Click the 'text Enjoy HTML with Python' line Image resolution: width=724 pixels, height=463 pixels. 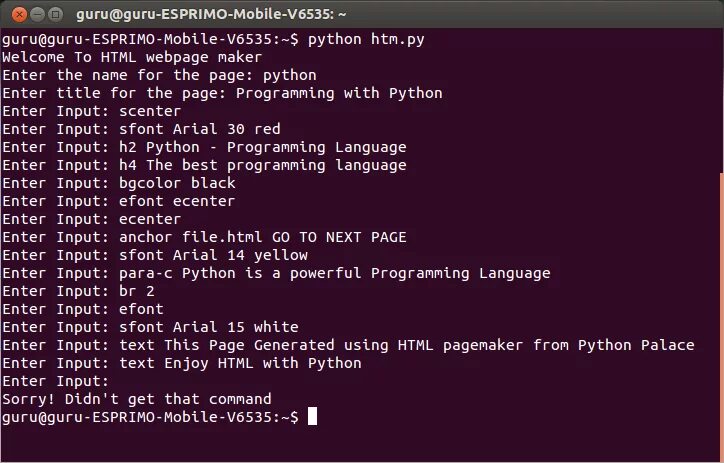(239, 363)
